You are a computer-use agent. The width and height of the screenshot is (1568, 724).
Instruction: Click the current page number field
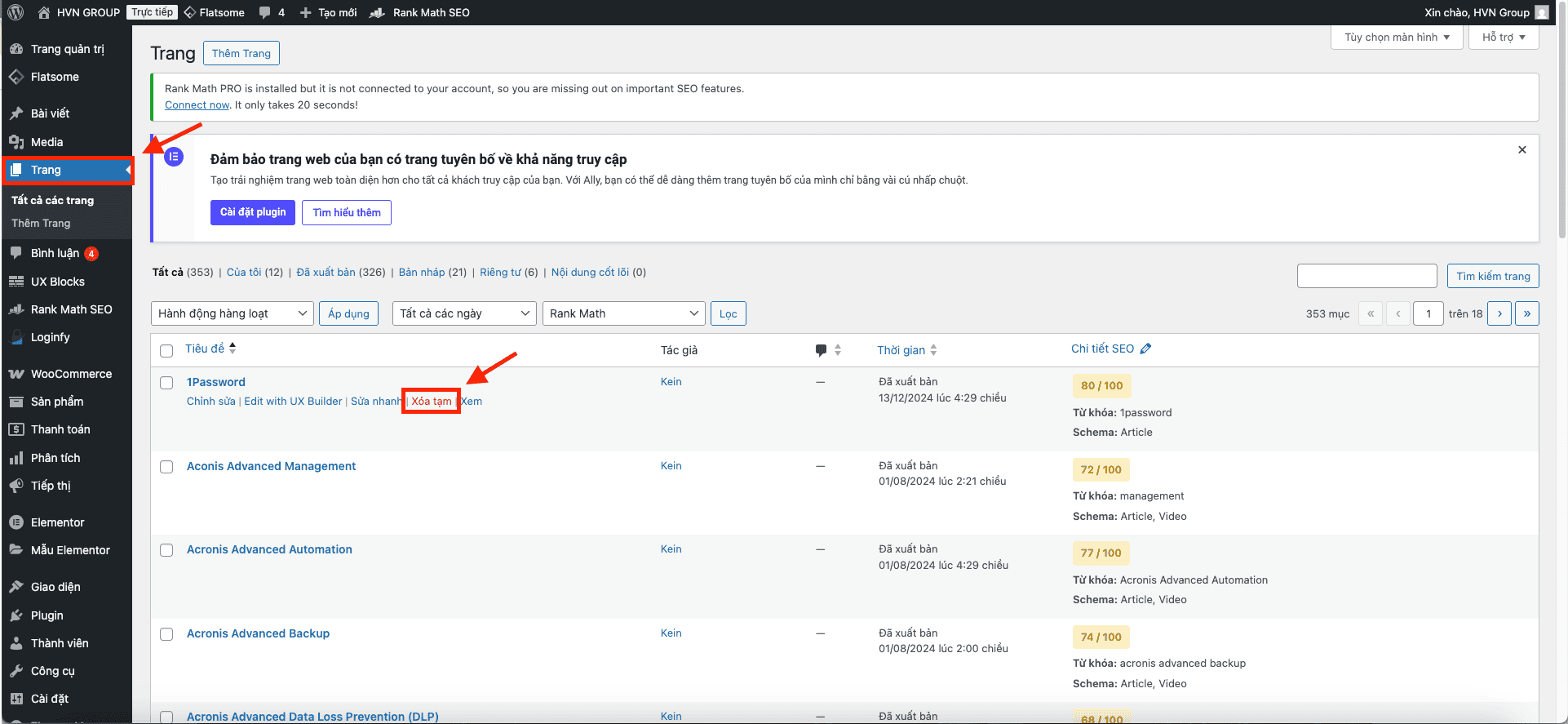click(1428, 313)
